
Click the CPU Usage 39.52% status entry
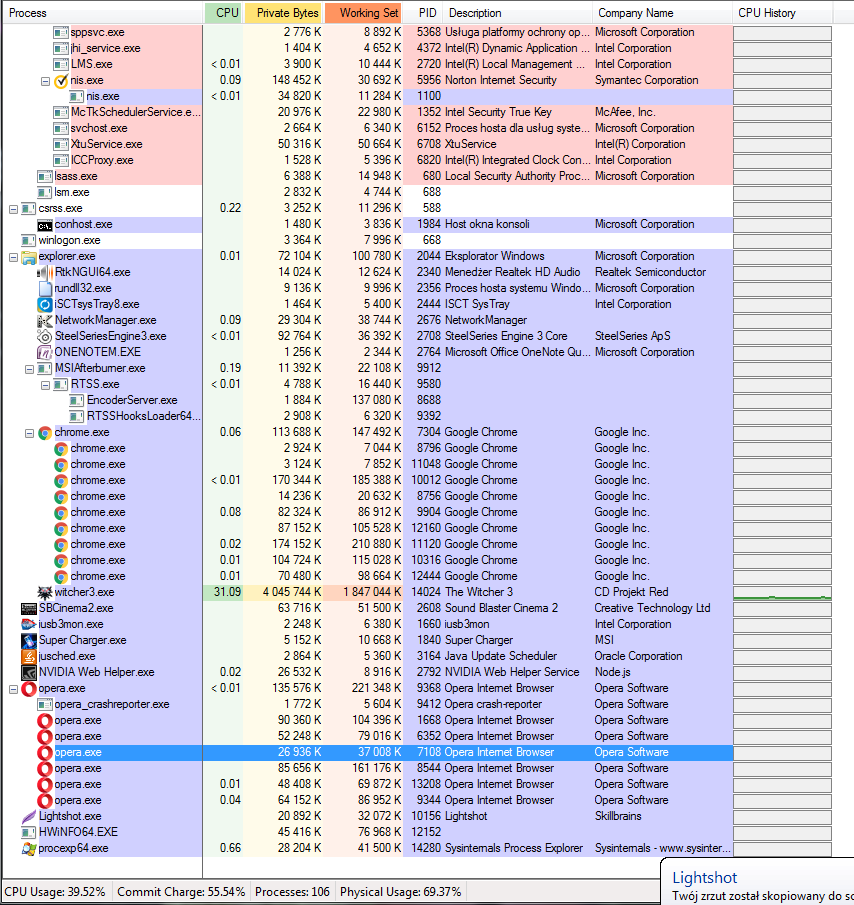[x=55, y=892]
